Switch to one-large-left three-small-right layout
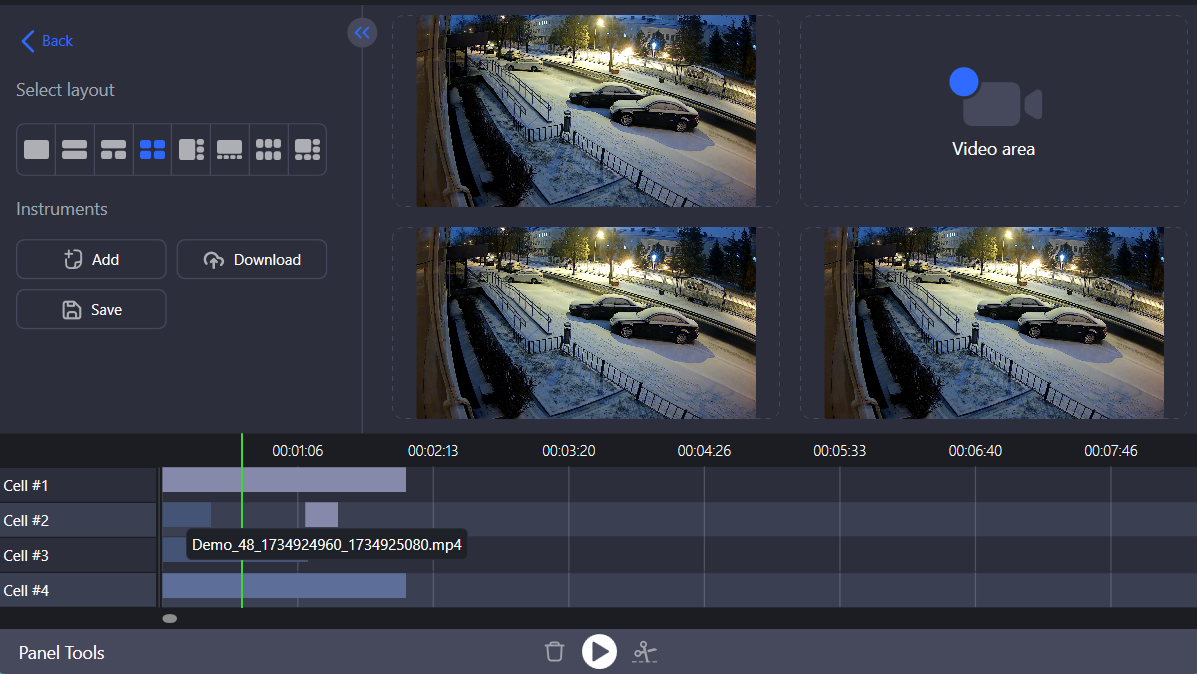Screen dimensions: 1197x674 click(x=191, y=150)
